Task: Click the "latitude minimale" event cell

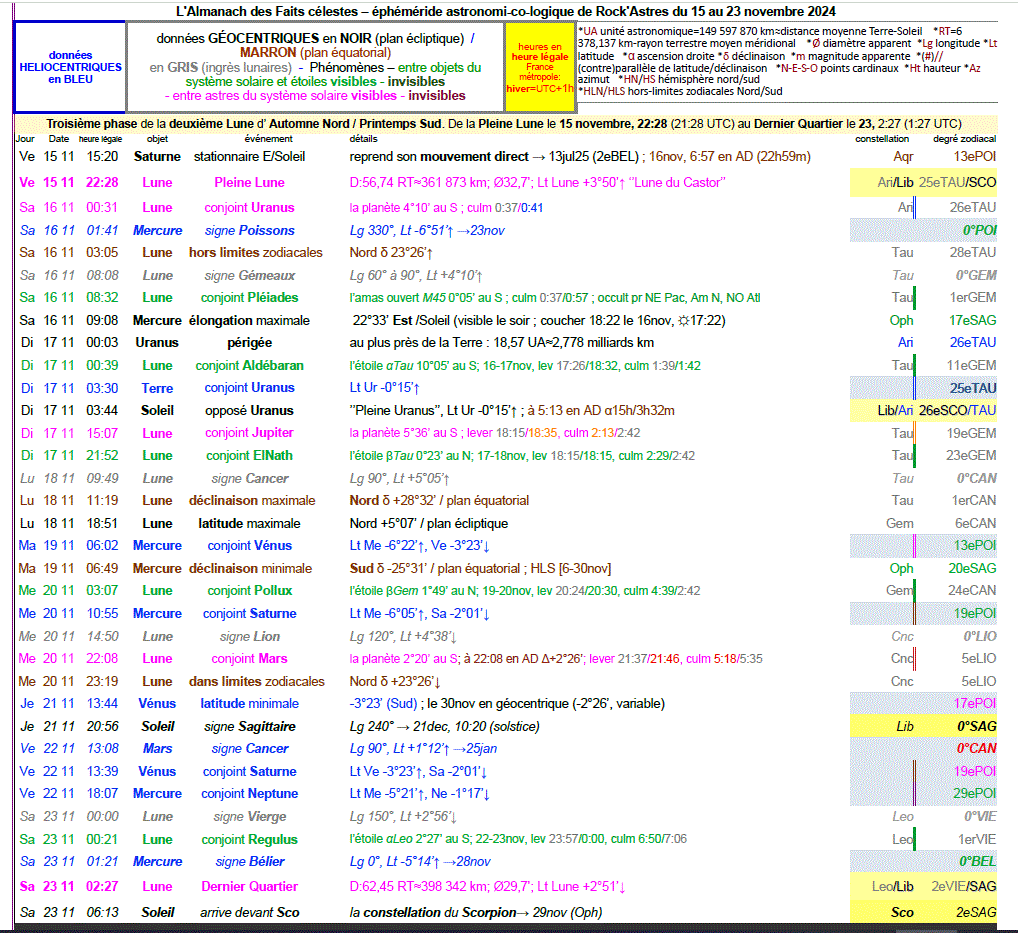Action: tap(249, 704)
